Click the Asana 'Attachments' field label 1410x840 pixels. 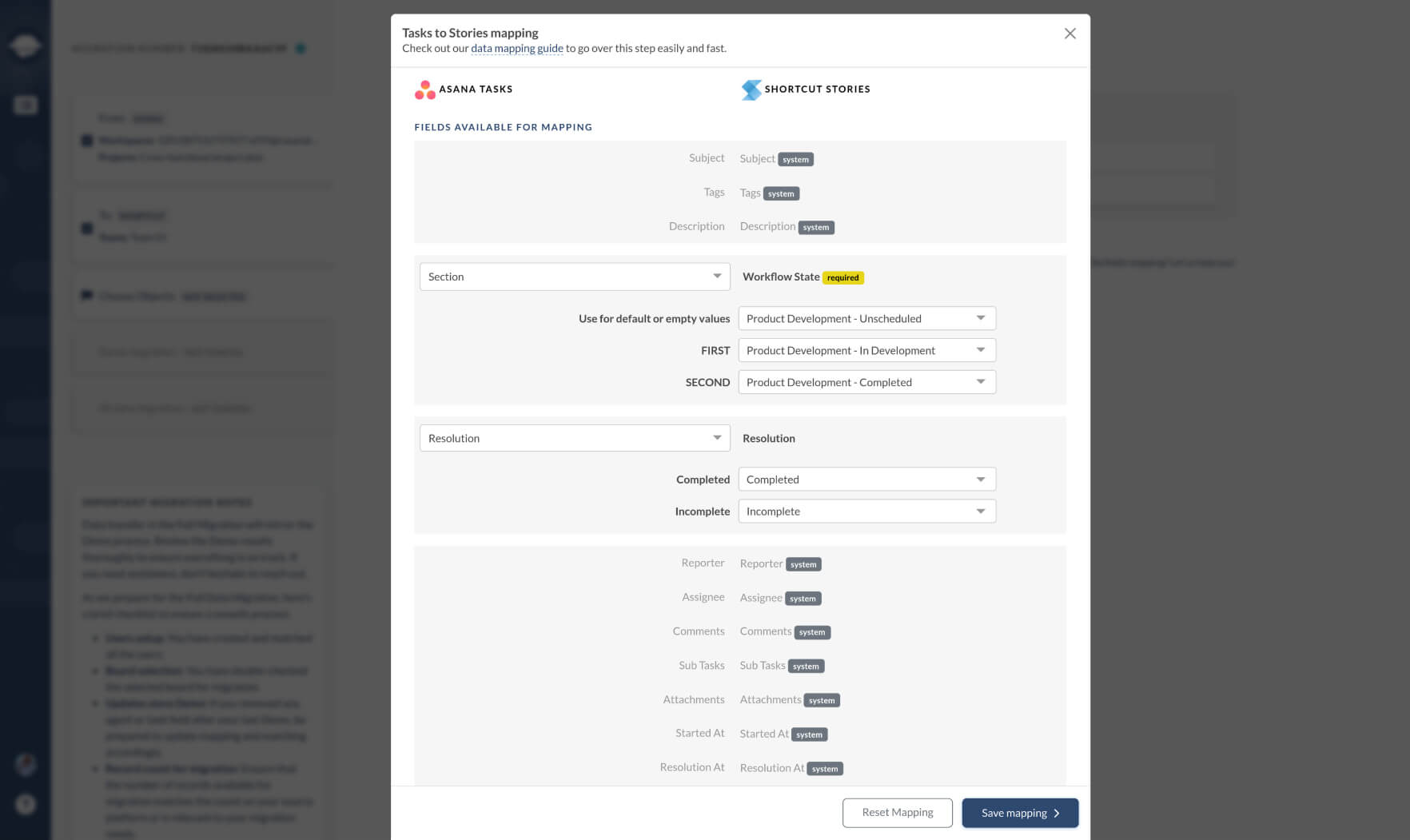click(693, 699)
